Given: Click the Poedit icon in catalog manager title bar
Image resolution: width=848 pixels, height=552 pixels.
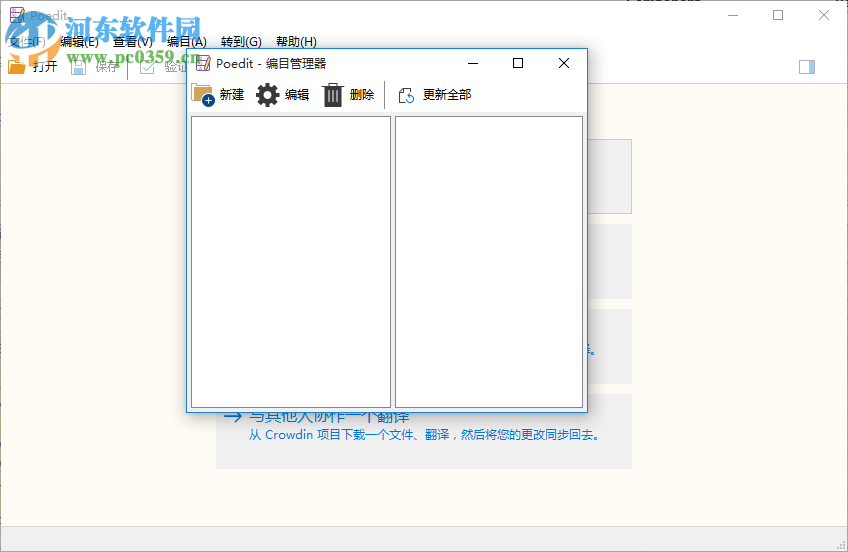Looking at the screenshot, I should pos(203,63).
